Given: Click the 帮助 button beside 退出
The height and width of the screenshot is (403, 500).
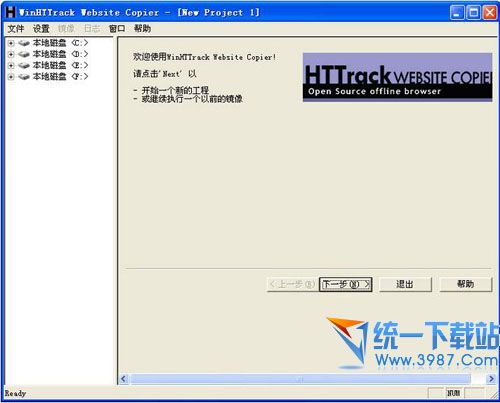Looking at the screenshot, I should tap(466, 284).
